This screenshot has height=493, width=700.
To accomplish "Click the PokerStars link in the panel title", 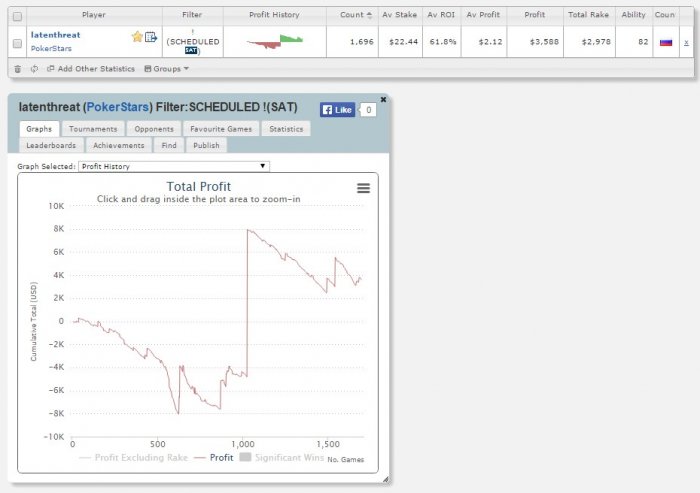I will 117,107.
